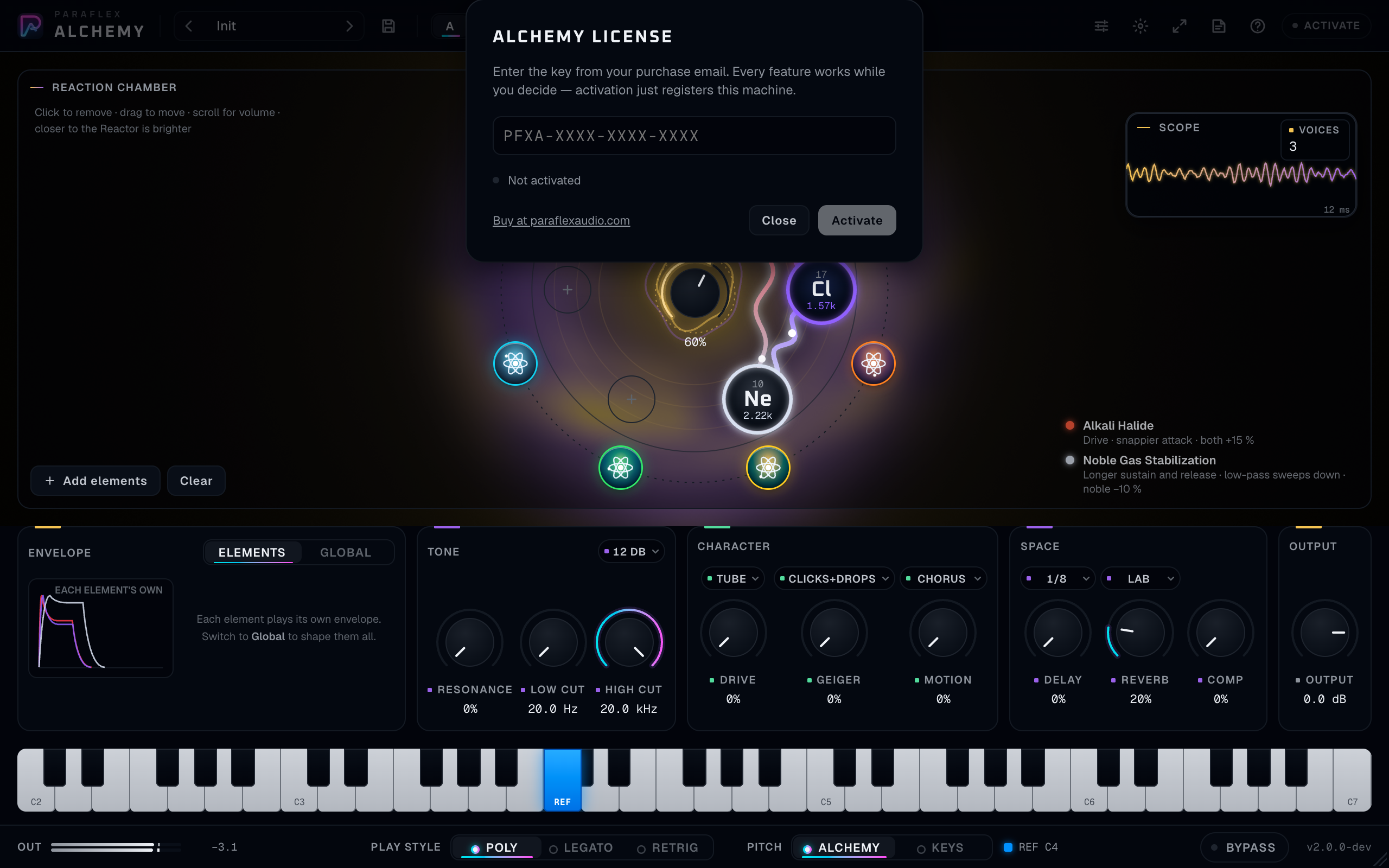Image resolution: width=1389 pixels, height=868 pixels.
Task: Go to the previous preset with left chevron
Action: click(x=189, y=26)
